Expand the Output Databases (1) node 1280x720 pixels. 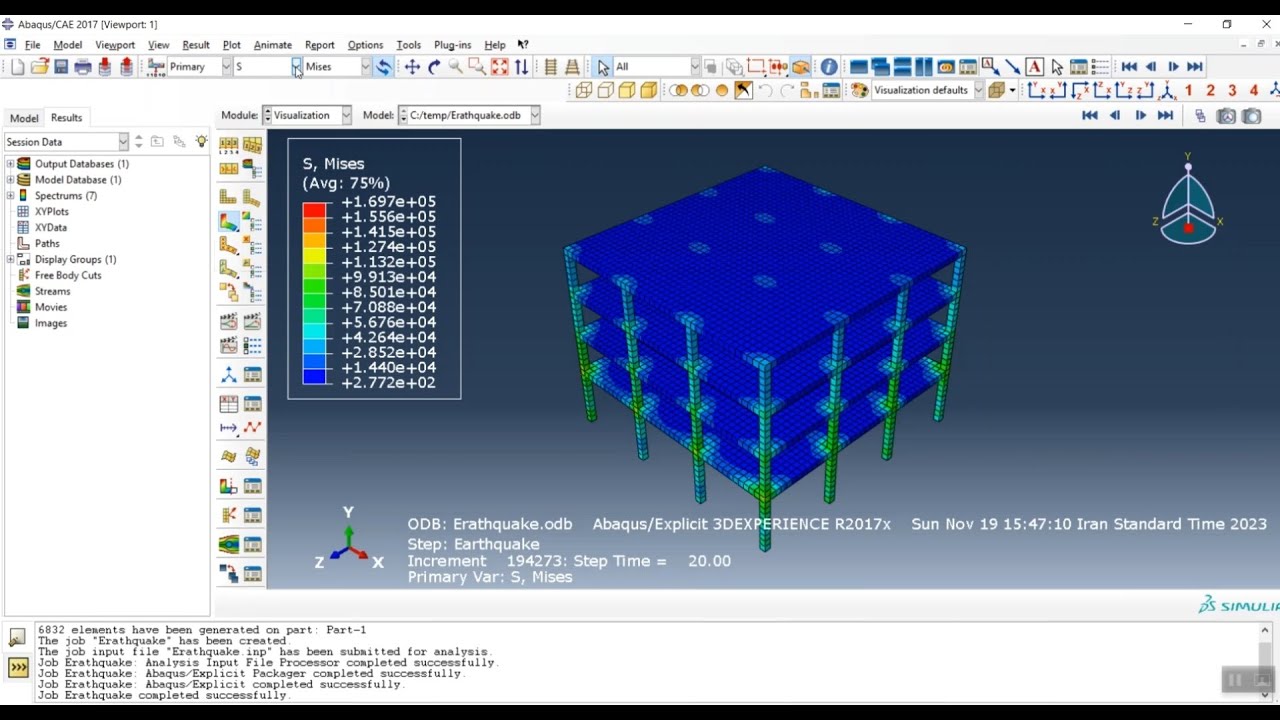10,164
